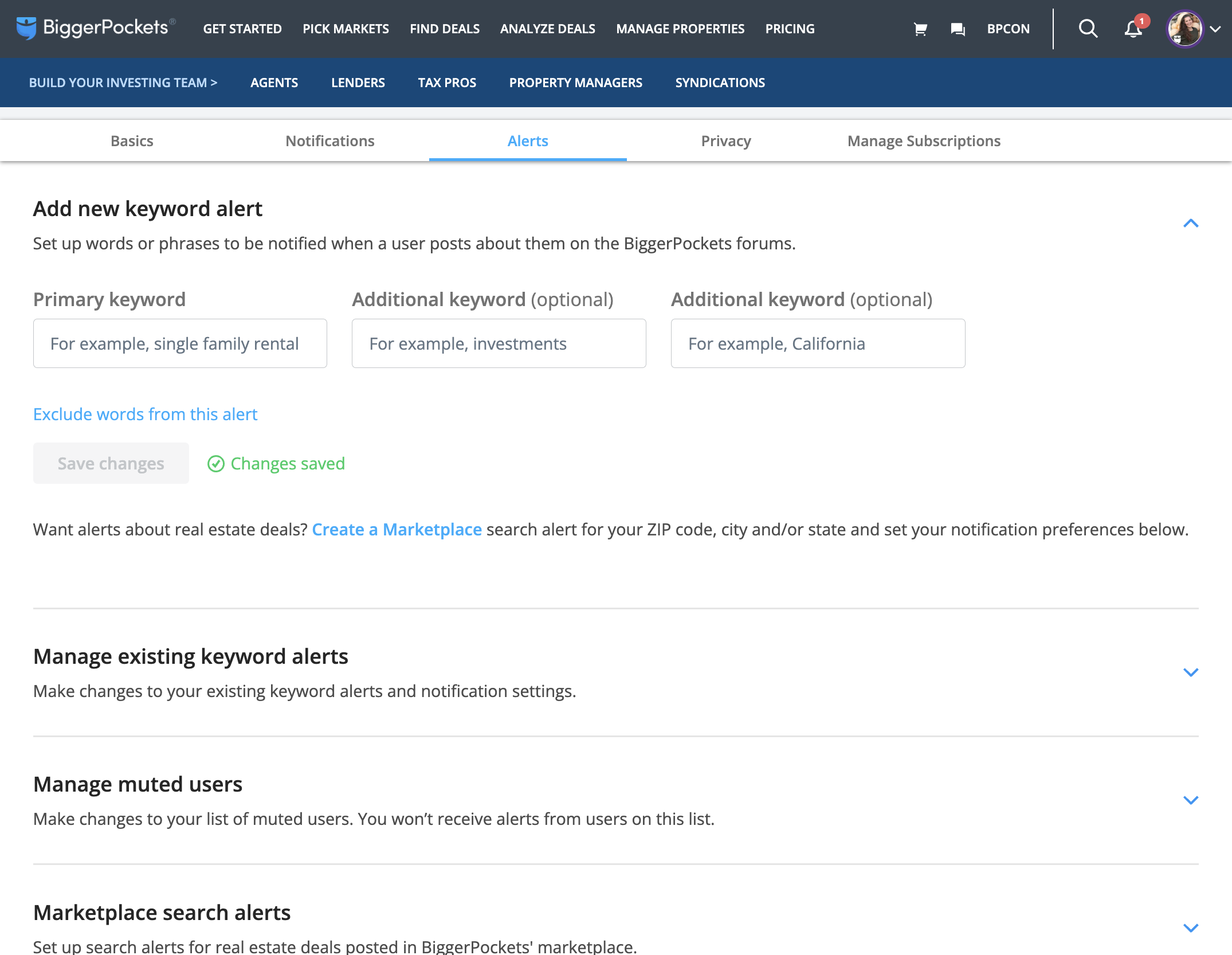
Task: Click the Save changes button
Action: tap(111, 463)
